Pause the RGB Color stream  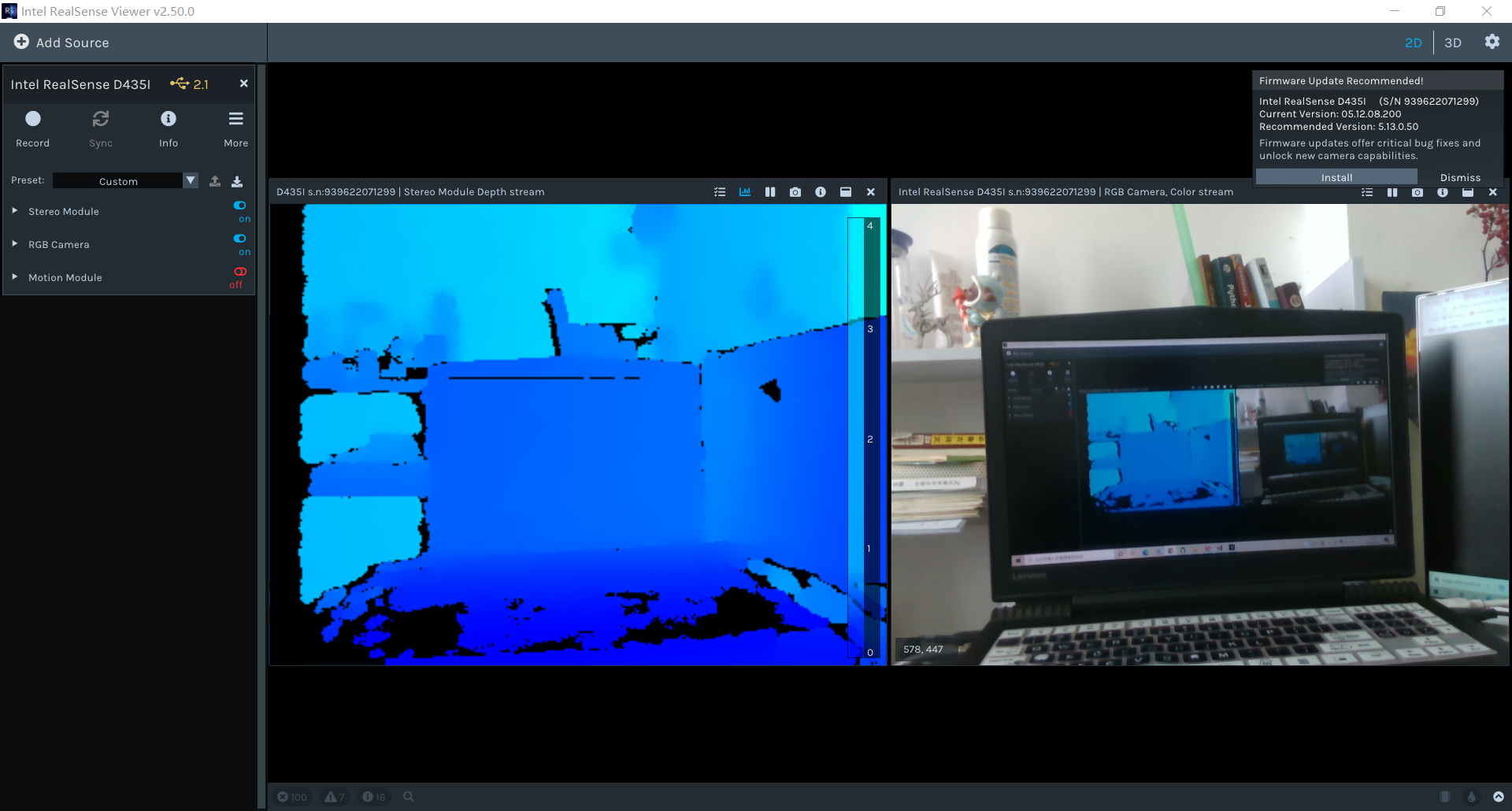[1392, 192]
